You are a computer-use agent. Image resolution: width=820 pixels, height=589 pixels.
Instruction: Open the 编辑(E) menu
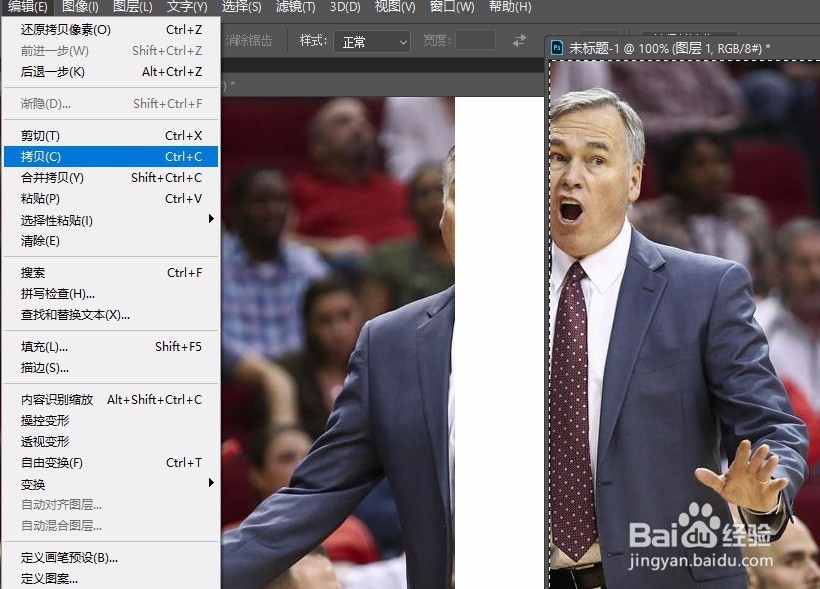[27, 7]
